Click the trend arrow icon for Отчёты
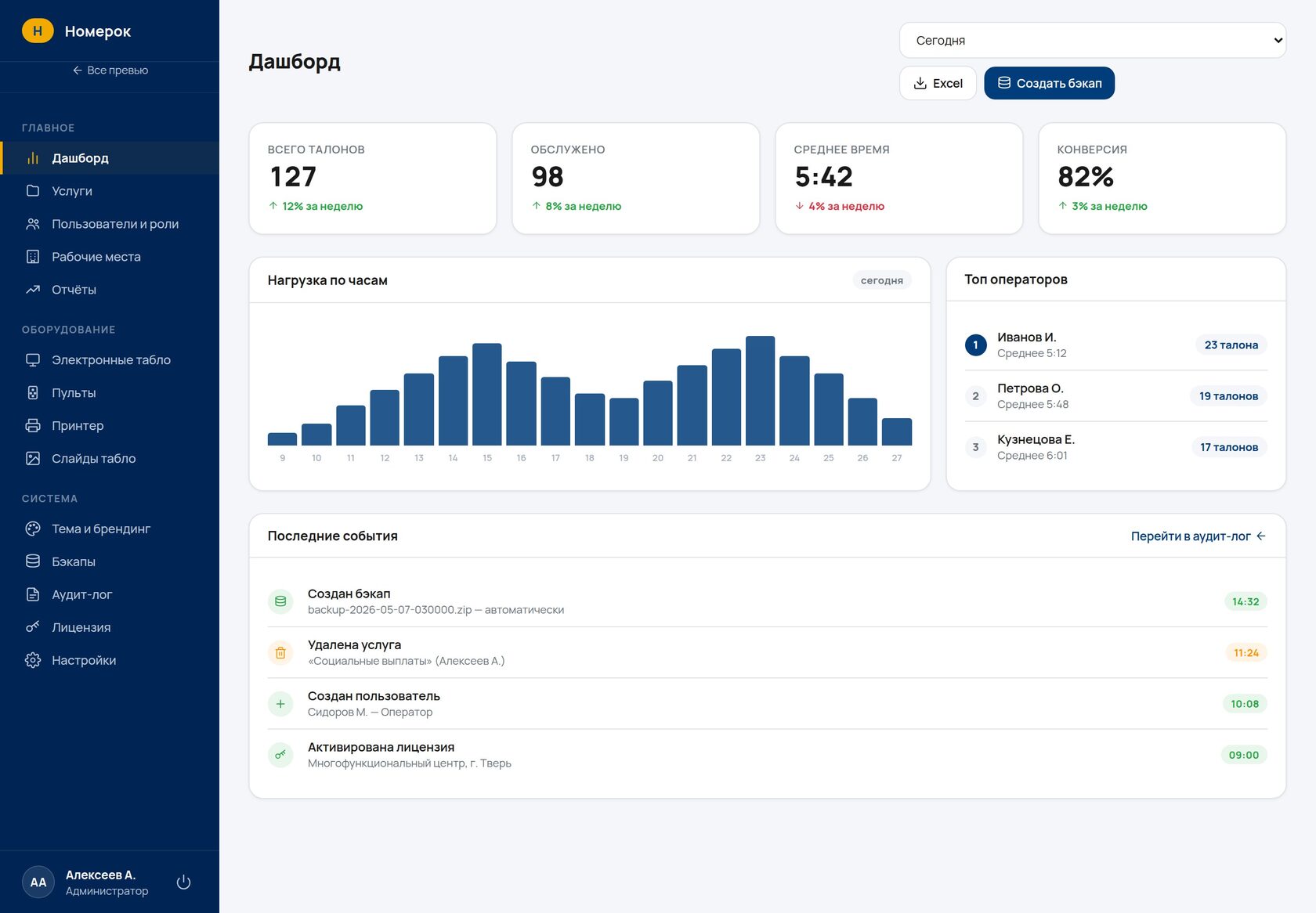The height and width of the screenshot is (913, 1316). click(33, 290)
